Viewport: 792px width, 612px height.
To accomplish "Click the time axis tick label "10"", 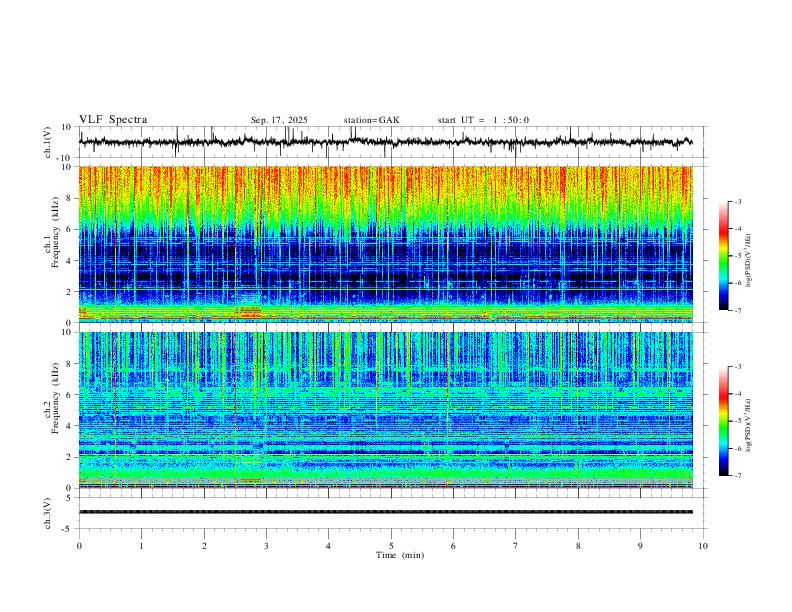I will 703,546.
